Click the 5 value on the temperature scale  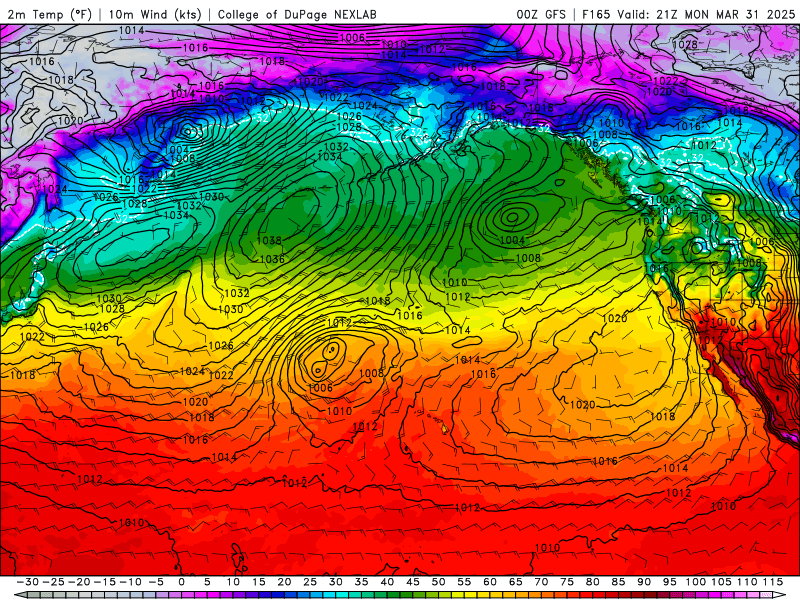(x=207, y=582)
